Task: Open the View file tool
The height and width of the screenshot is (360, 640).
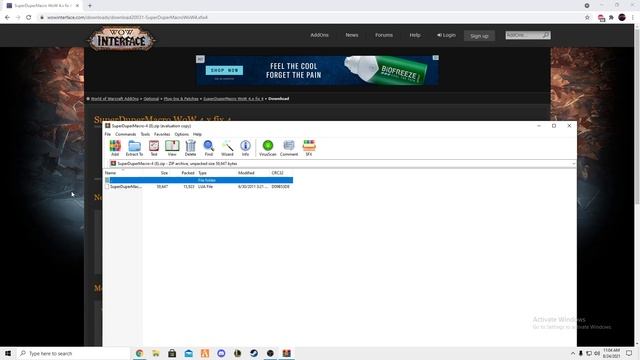Action: (x=172, y=148)
